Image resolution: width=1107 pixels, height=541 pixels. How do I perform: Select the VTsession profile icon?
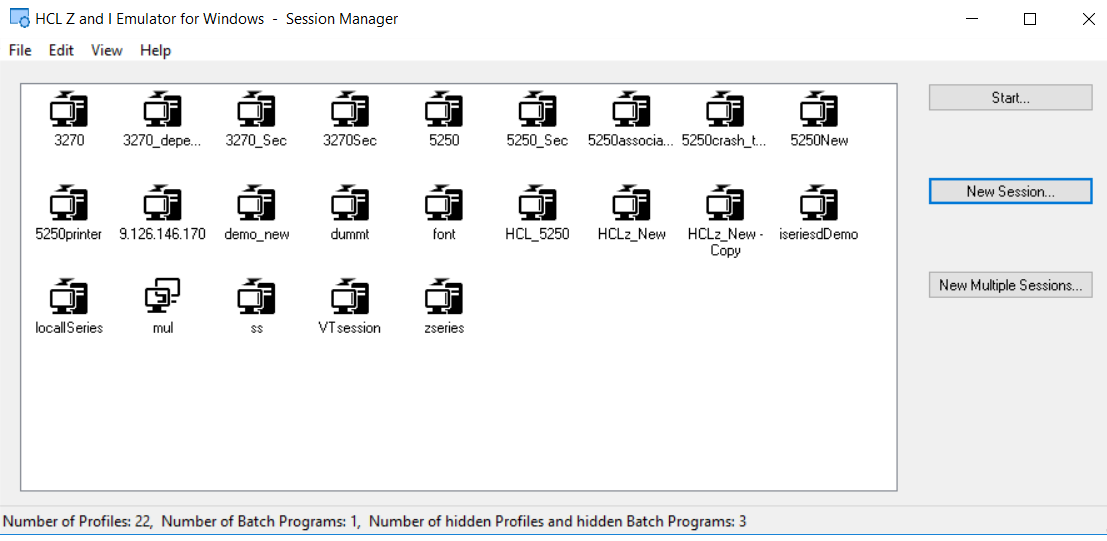point(349,296)
